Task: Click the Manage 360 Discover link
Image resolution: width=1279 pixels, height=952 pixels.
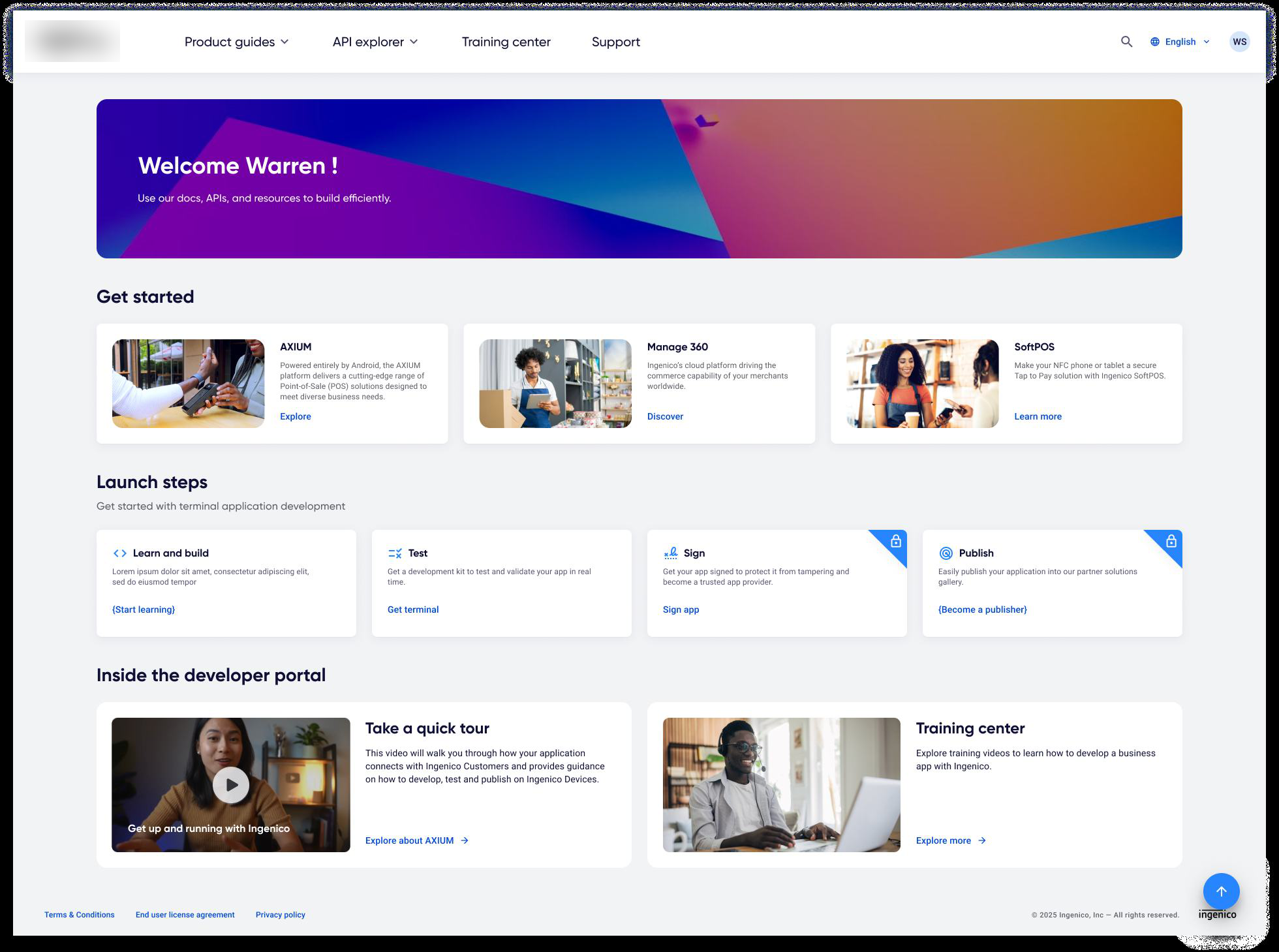Action: pos(665,416)
